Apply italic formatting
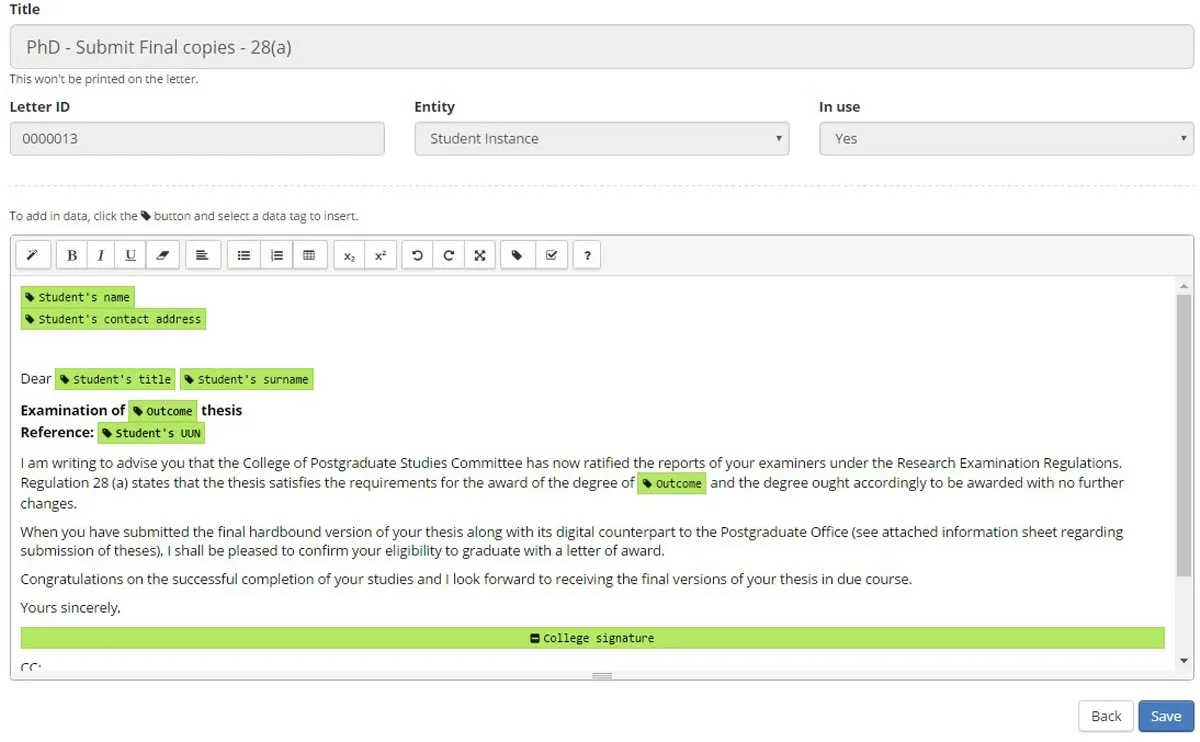Image resolution: width=1200 pixels, height=742 pixels. coord(100,256)
